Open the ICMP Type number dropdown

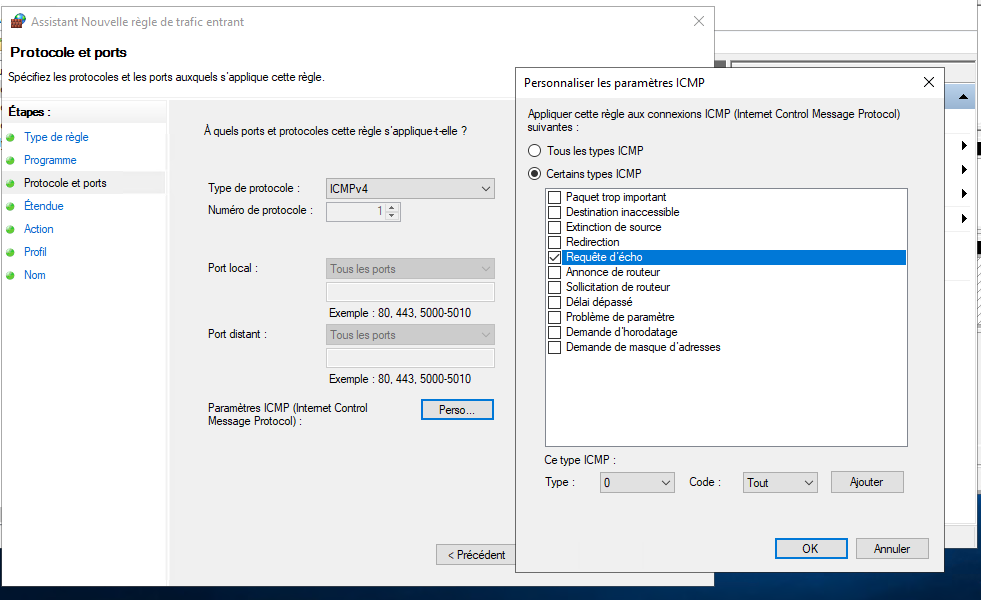click(x=637, y=482)
